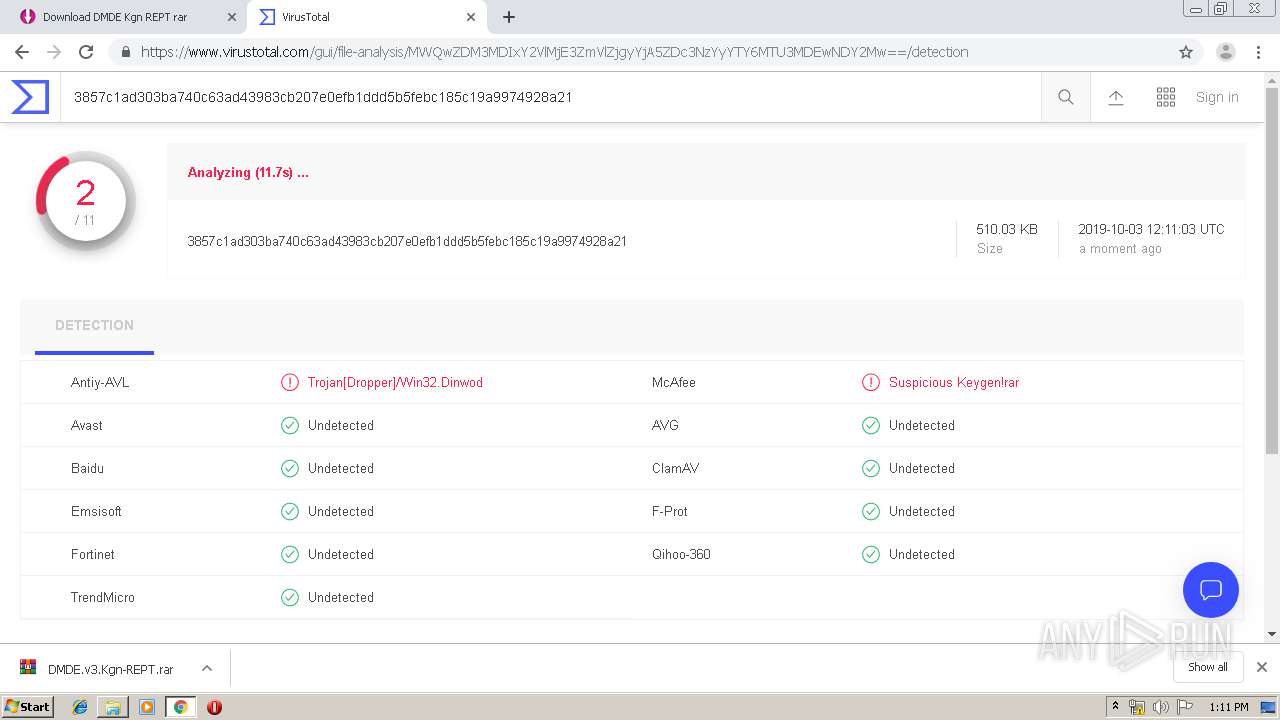Click Emsisoft undetected checkmark icon
The width and height of the screenshot is (1280, 720).
[290, 512]
